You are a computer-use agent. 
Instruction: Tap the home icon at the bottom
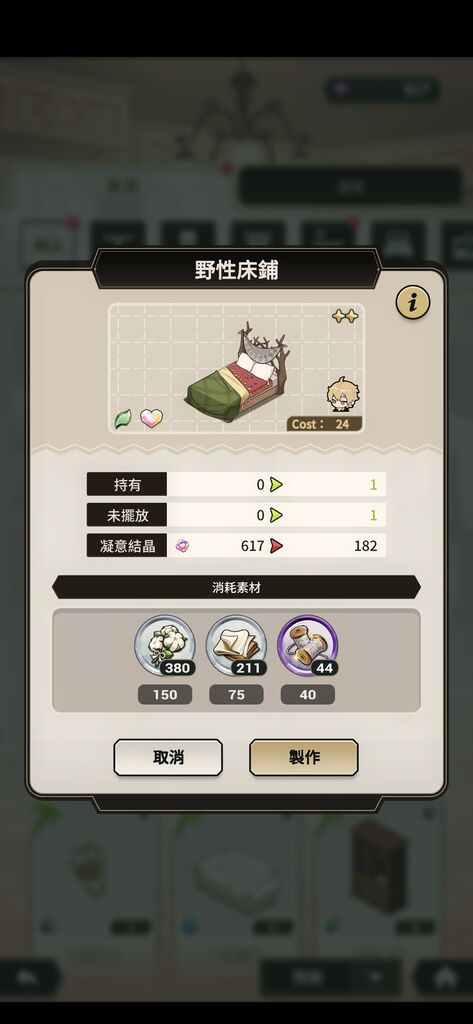point(445,978)
